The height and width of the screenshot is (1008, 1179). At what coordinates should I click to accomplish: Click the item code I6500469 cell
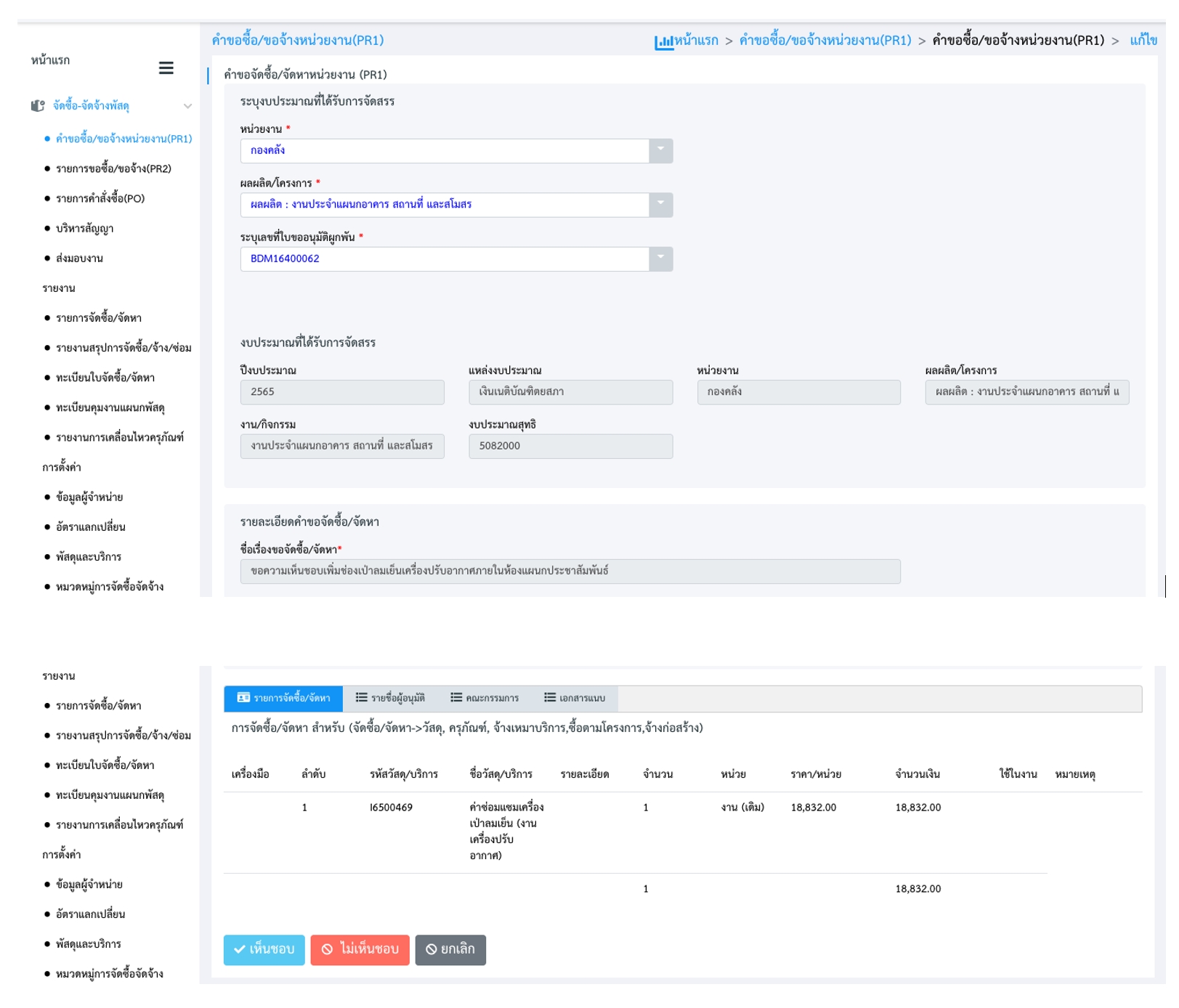(391, 808)
